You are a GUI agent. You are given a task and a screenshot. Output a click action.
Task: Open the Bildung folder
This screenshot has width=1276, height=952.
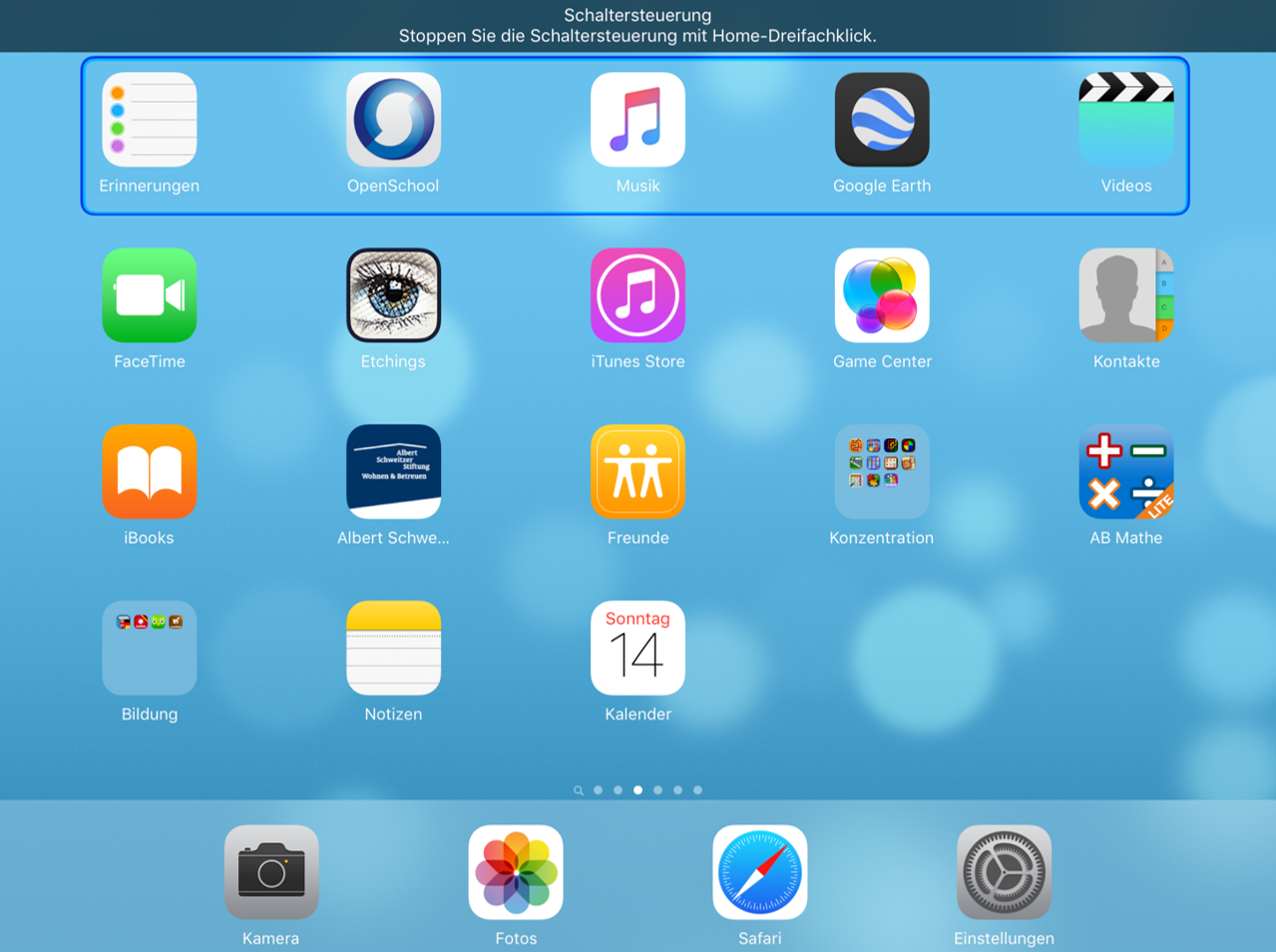tap(149, 648)
